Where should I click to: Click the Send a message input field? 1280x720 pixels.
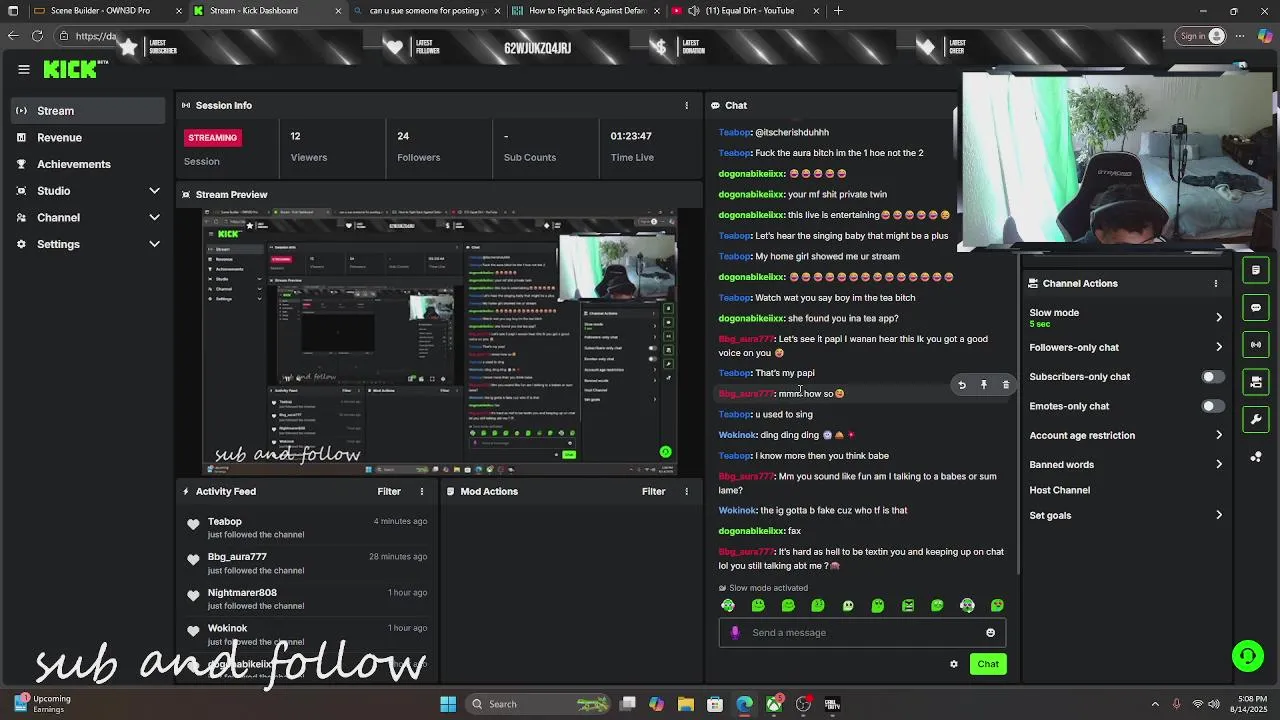862,632
